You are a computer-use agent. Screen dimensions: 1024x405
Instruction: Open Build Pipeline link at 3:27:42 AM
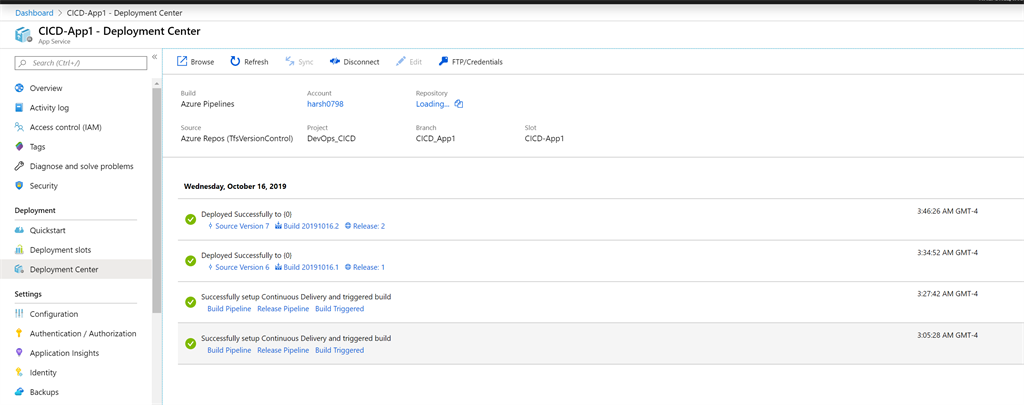[x=229, y=309]
